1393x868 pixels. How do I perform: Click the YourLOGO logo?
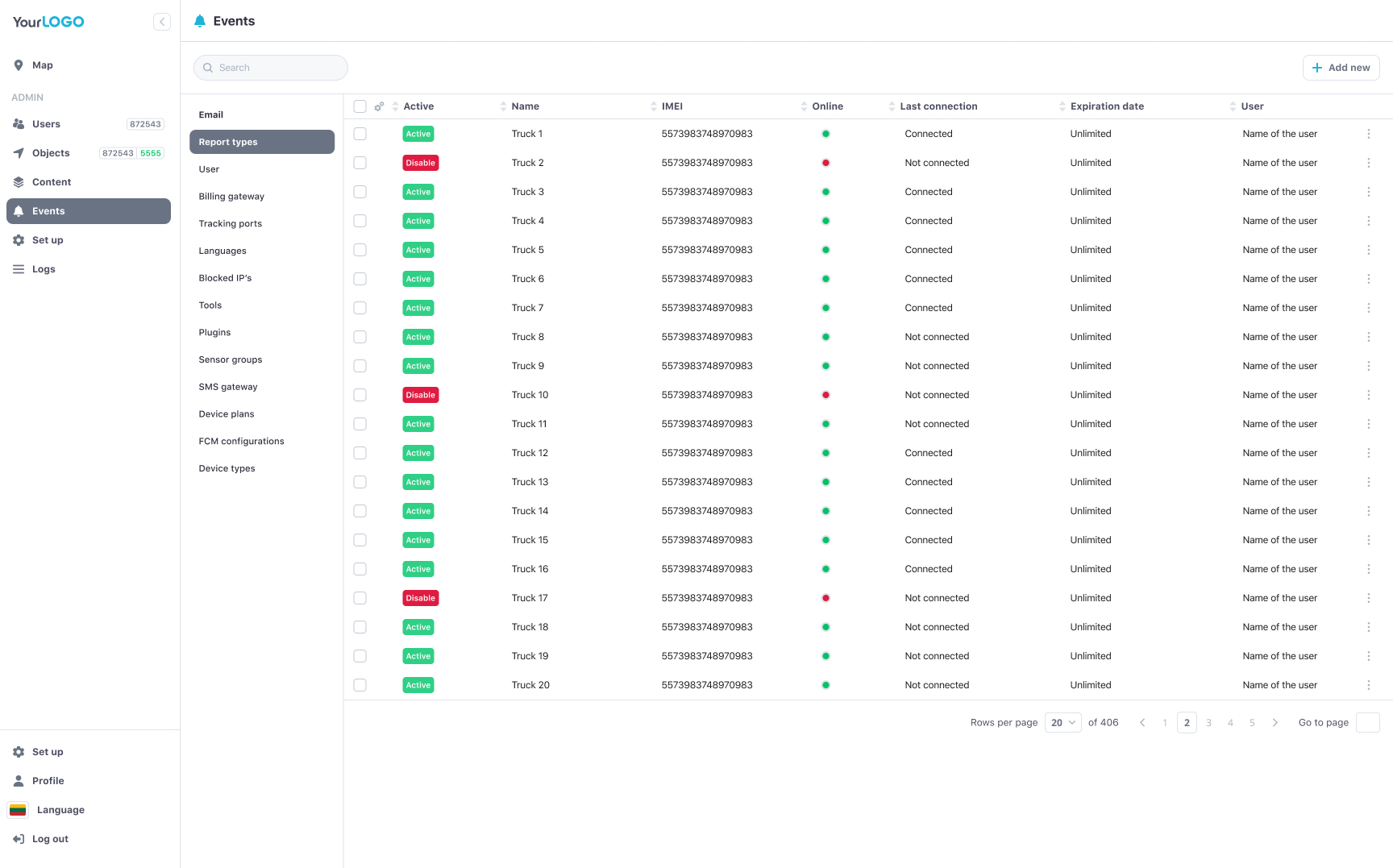click(x=48, y=22)
